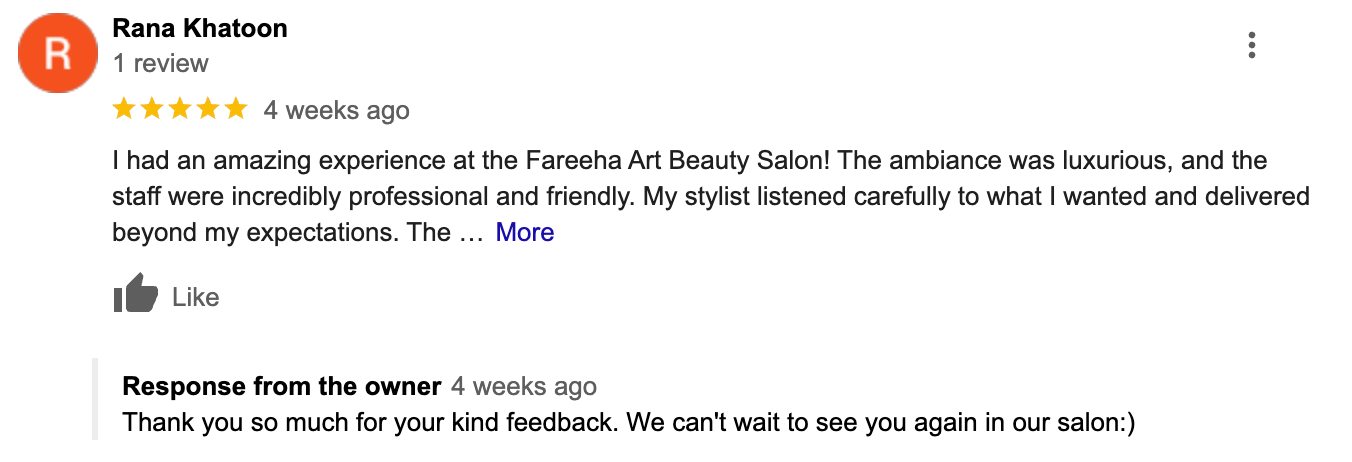Click the third yellow rating star

pos(180,109)
